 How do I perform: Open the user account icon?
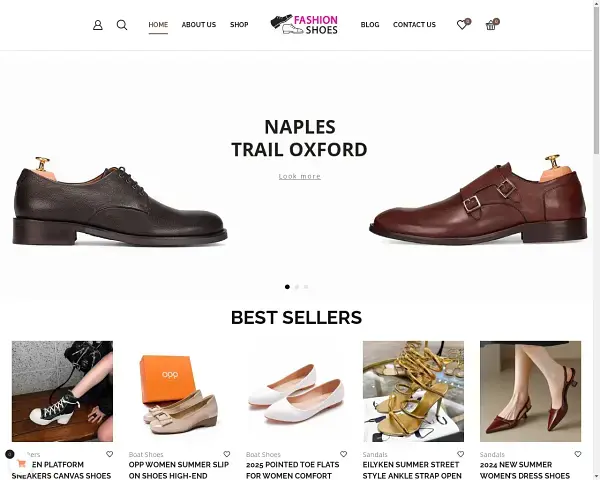[98, 25]
